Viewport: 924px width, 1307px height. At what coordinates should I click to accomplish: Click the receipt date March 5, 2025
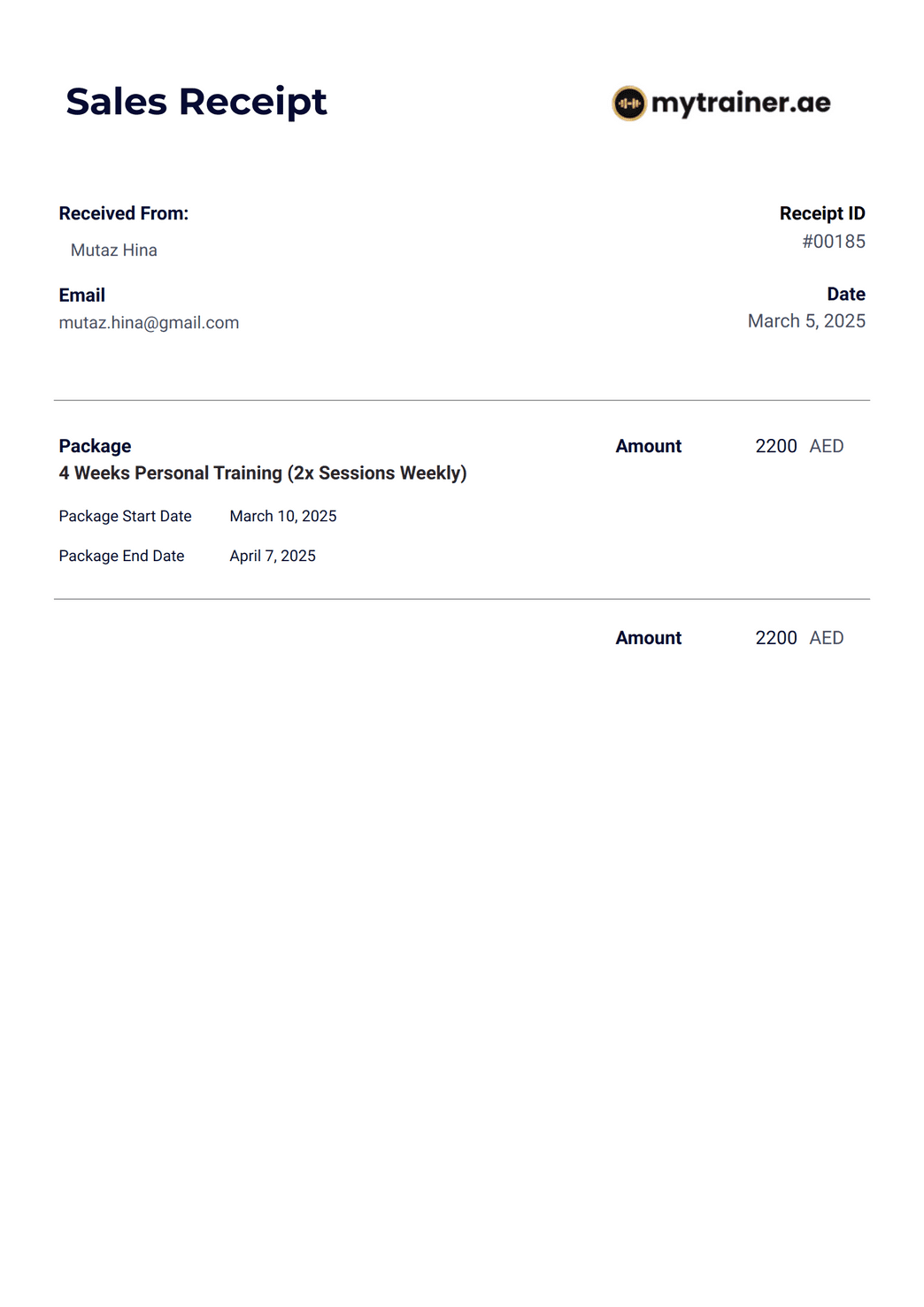pos(806,321)
